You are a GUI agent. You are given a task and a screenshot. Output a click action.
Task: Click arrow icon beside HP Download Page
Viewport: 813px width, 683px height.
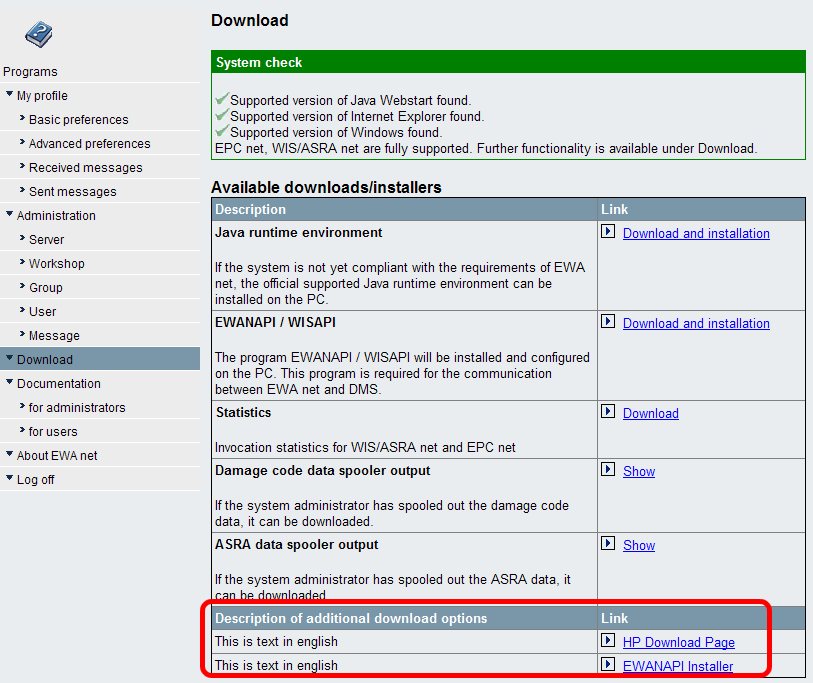(607, 641)
